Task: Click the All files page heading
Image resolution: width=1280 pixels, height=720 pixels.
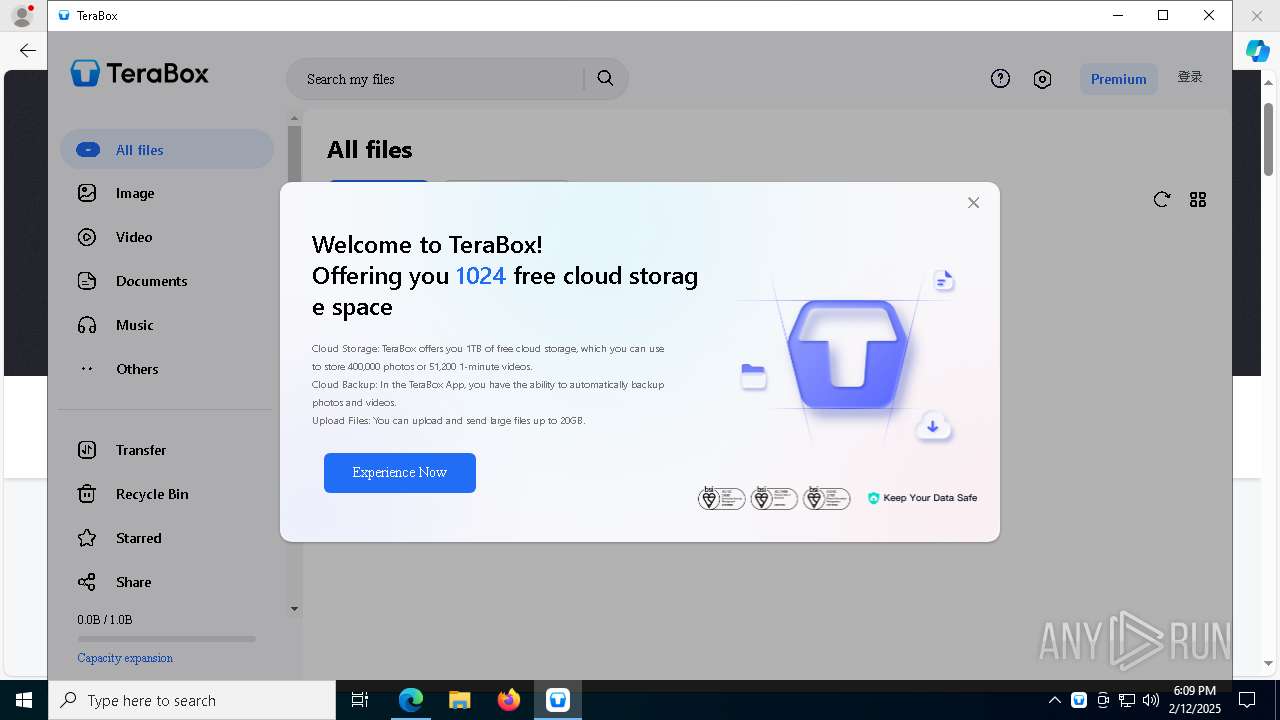Action: (x=370, y=150)
